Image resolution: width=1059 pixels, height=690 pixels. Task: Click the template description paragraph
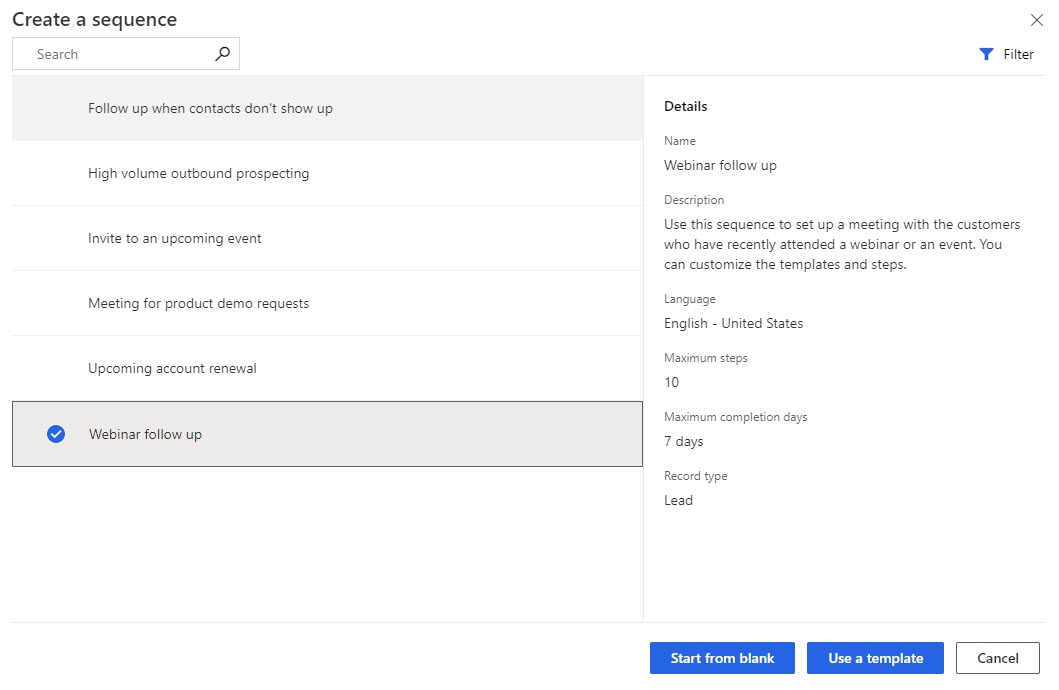click(x=841, y=244)
